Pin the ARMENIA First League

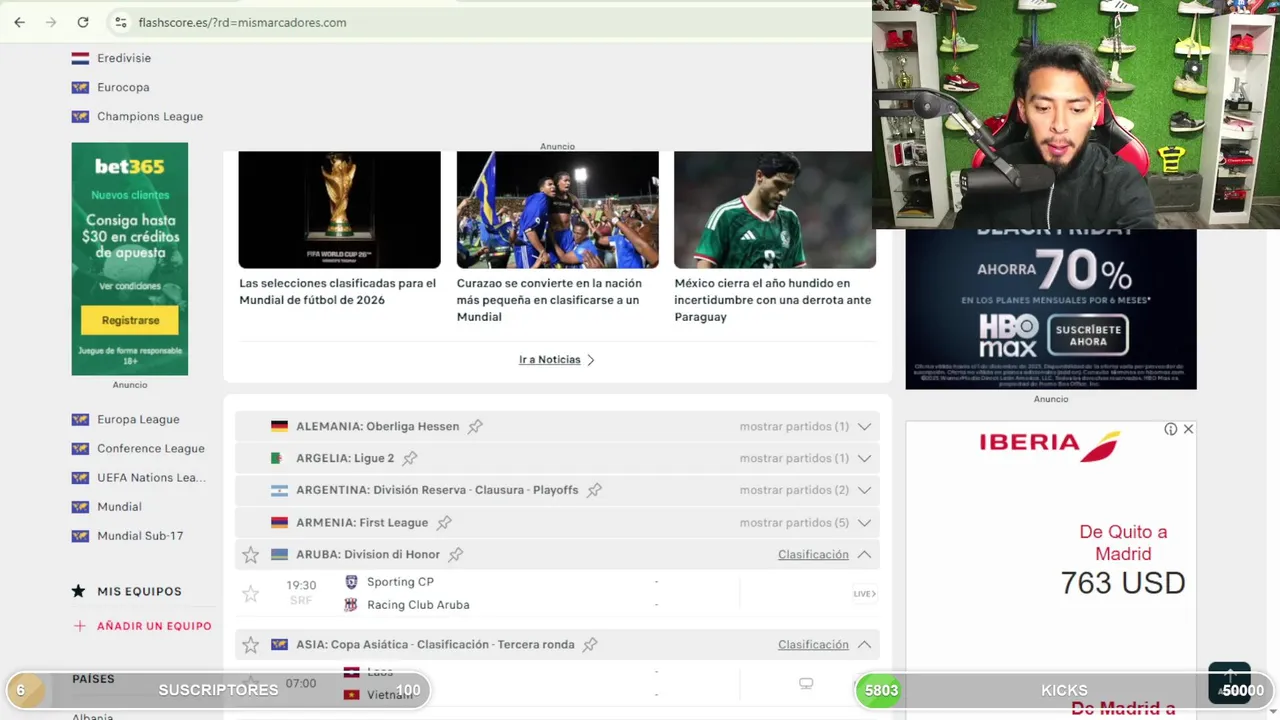pyautogui.click(x=444, y=522)
